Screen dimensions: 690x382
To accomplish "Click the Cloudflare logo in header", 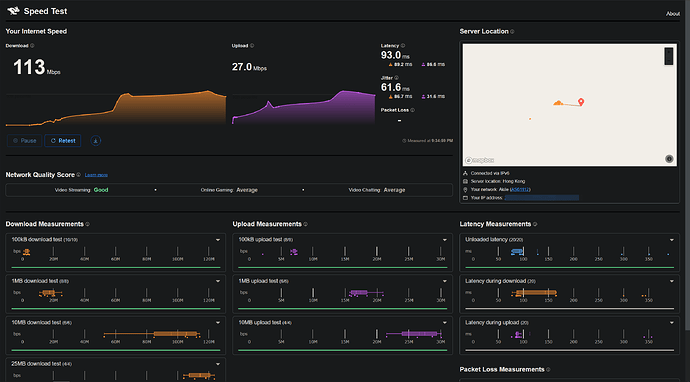I will click(14, 11).
